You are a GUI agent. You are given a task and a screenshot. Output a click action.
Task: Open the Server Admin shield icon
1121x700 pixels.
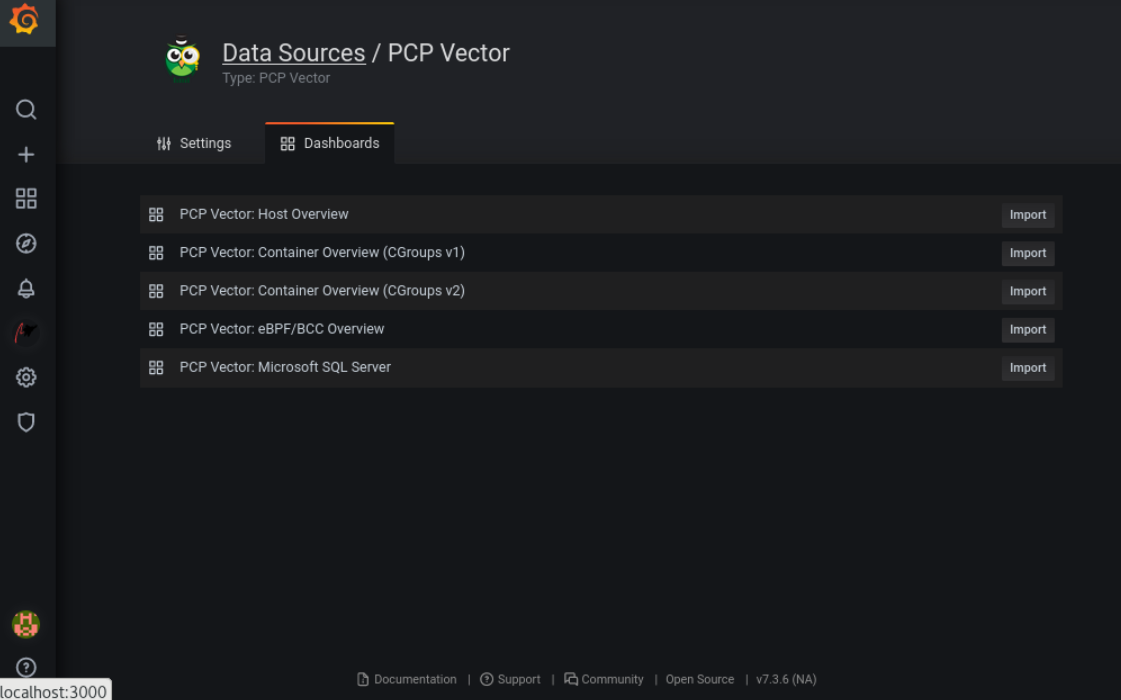click(x=26, y=422)
